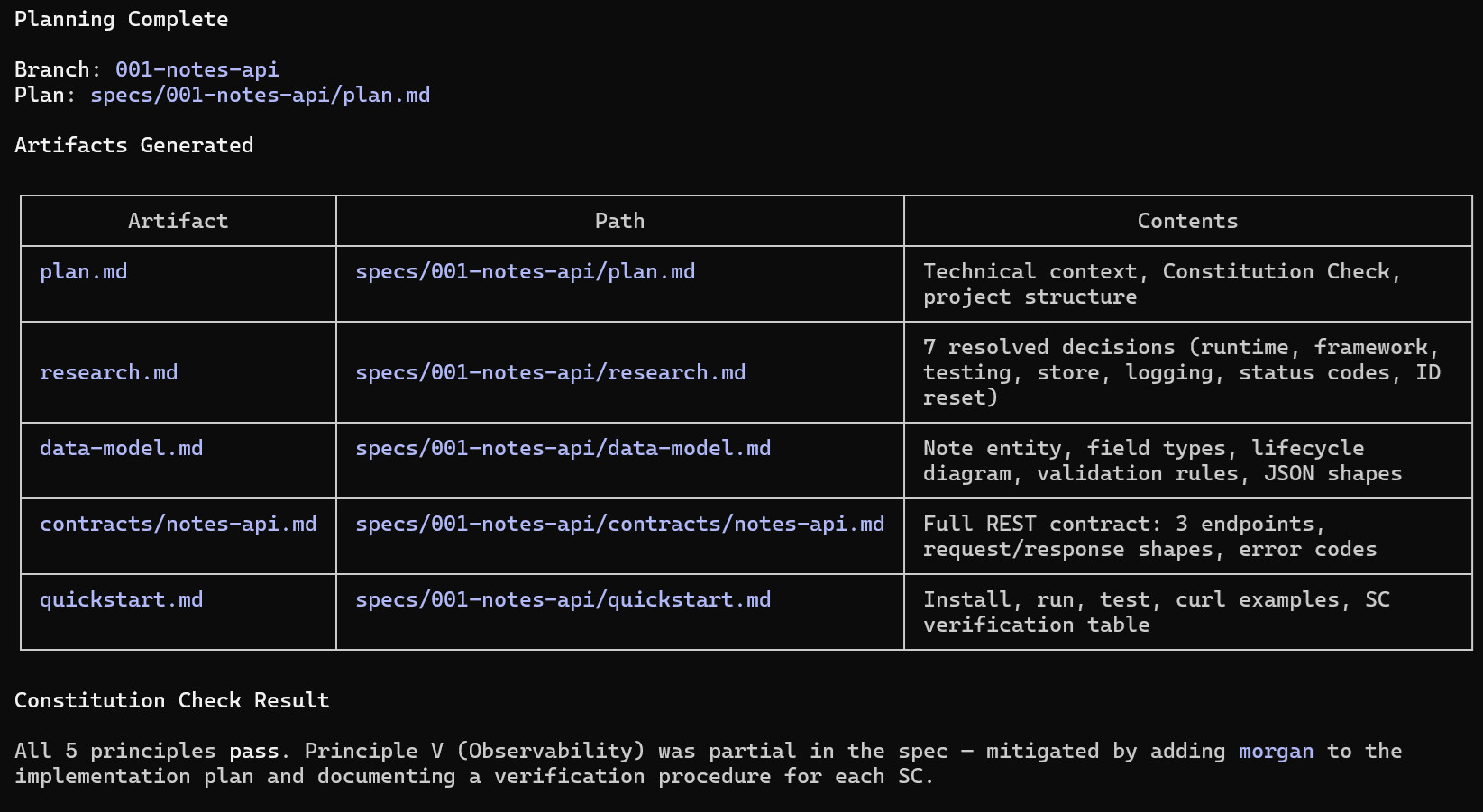This screenshot has width=1483, height=812.
Task: Open specs/001-notes-api/plan.md in Path column
Action: 525,271
